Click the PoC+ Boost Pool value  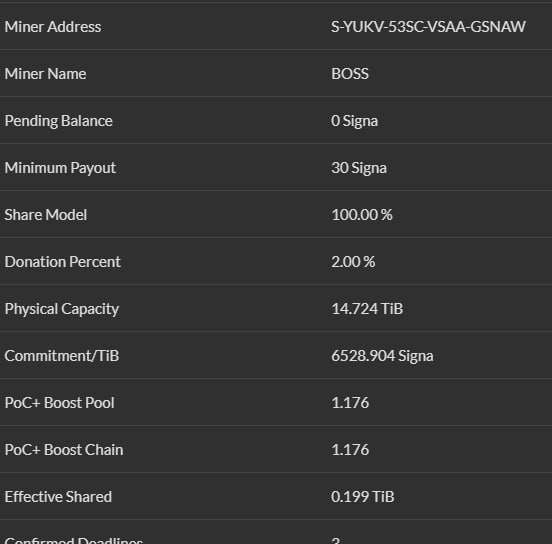[350, 403]
